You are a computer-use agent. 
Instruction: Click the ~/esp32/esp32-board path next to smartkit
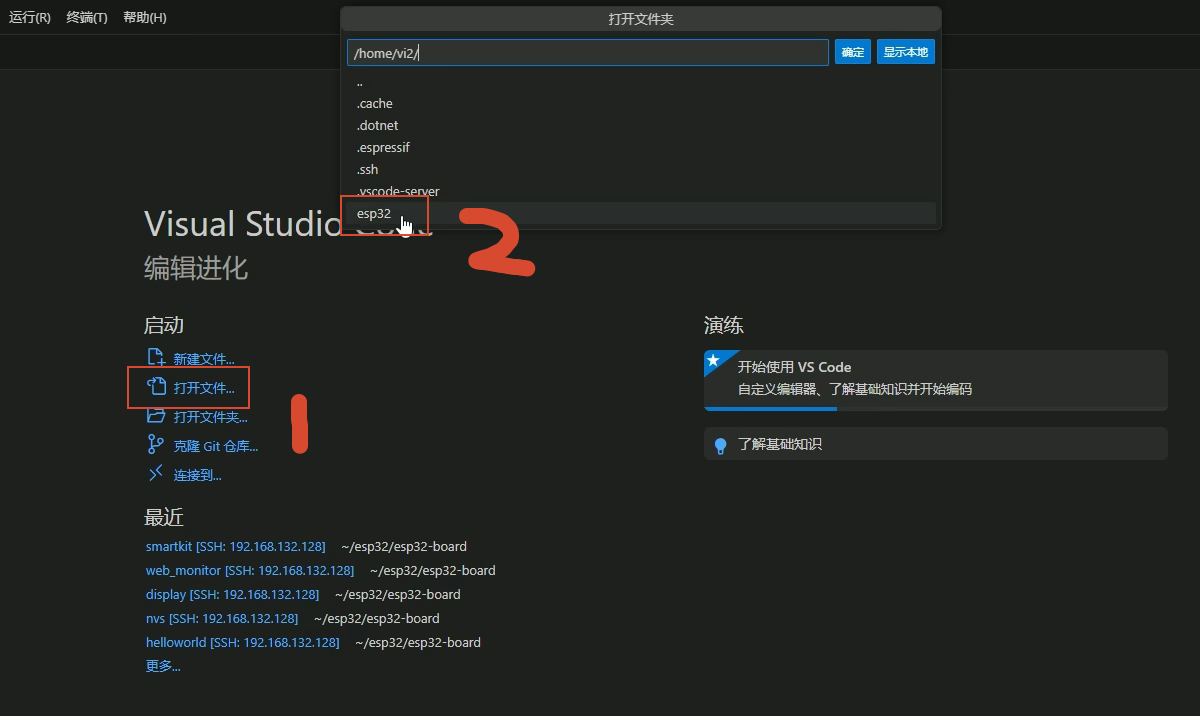tap(404, 547)
